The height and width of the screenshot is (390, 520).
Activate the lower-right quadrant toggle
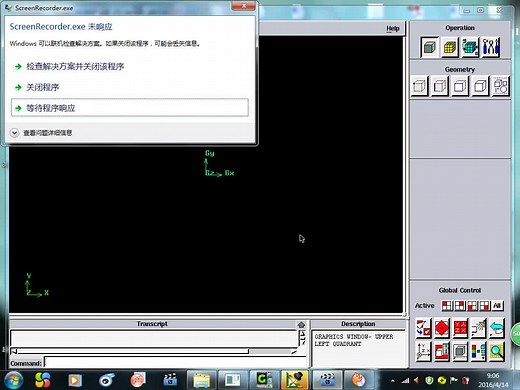click(485, 306)
